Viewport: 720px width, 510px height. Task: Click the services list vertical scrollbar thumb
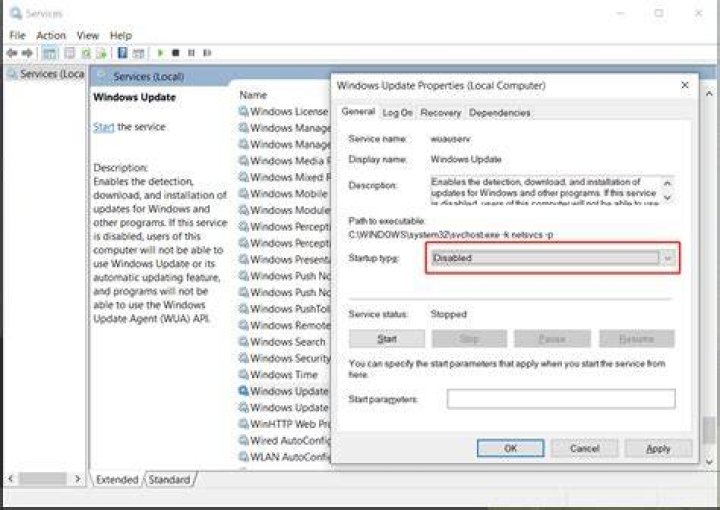pyautogui.click(x=709, y=430)
